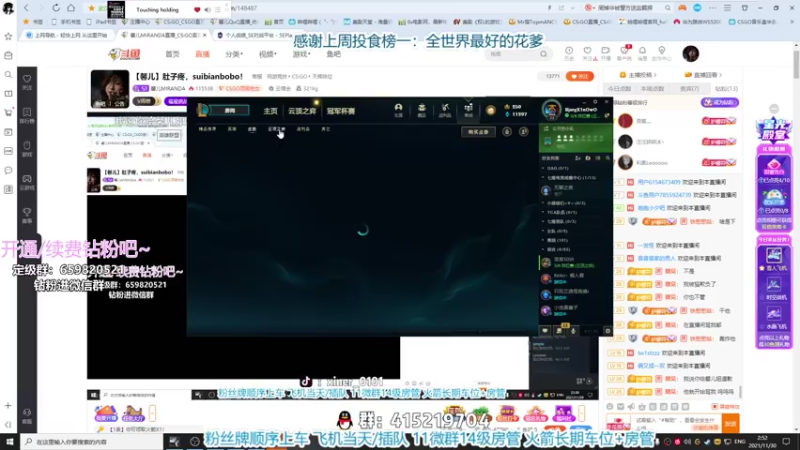This screenshot has width=800, height=450.
Task: Open League summoner profile avatar
Action: [551, 110]
